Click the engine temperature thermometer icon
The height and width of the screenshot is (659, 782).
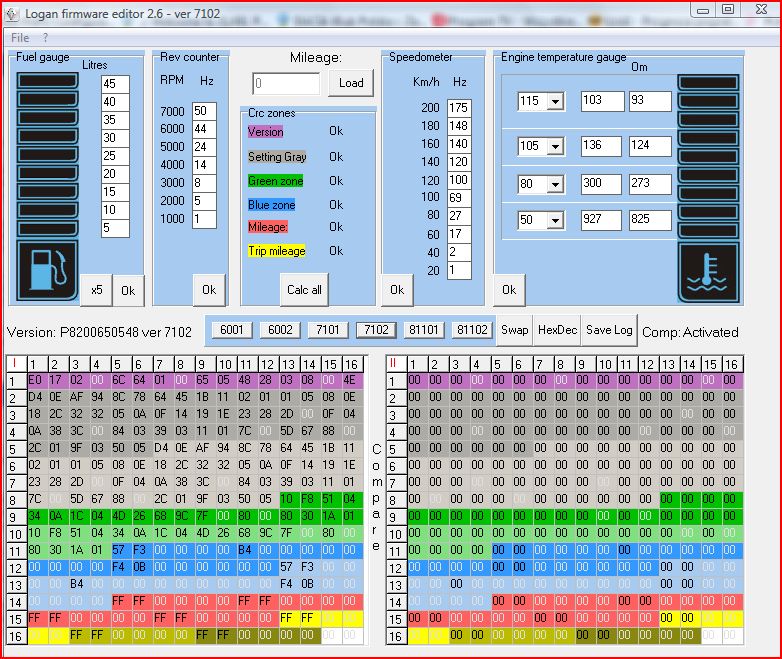coord(708,273)
